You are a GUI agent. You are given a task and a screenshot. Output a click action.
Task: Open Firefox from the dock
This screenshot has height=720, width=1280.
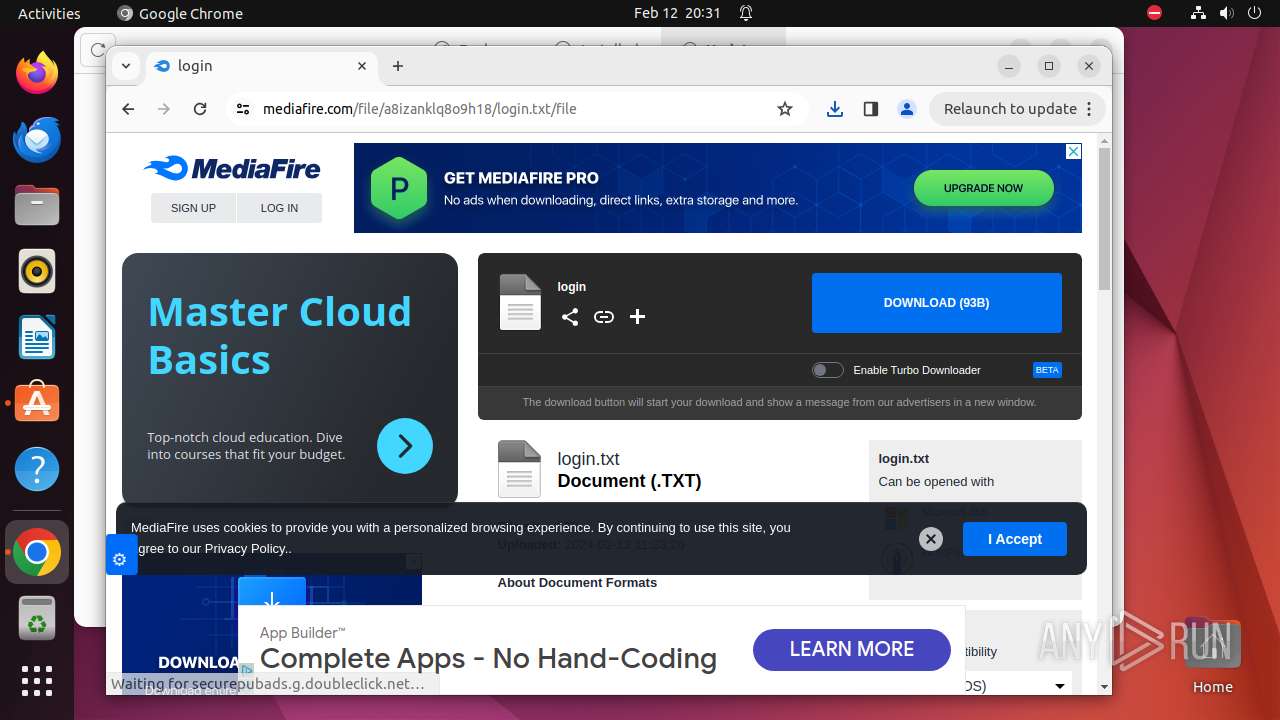pos(37,73)
